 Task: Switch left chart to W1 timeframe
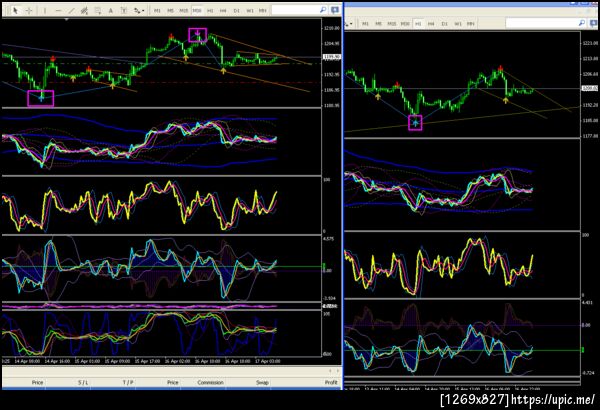[x=249, y=11]
